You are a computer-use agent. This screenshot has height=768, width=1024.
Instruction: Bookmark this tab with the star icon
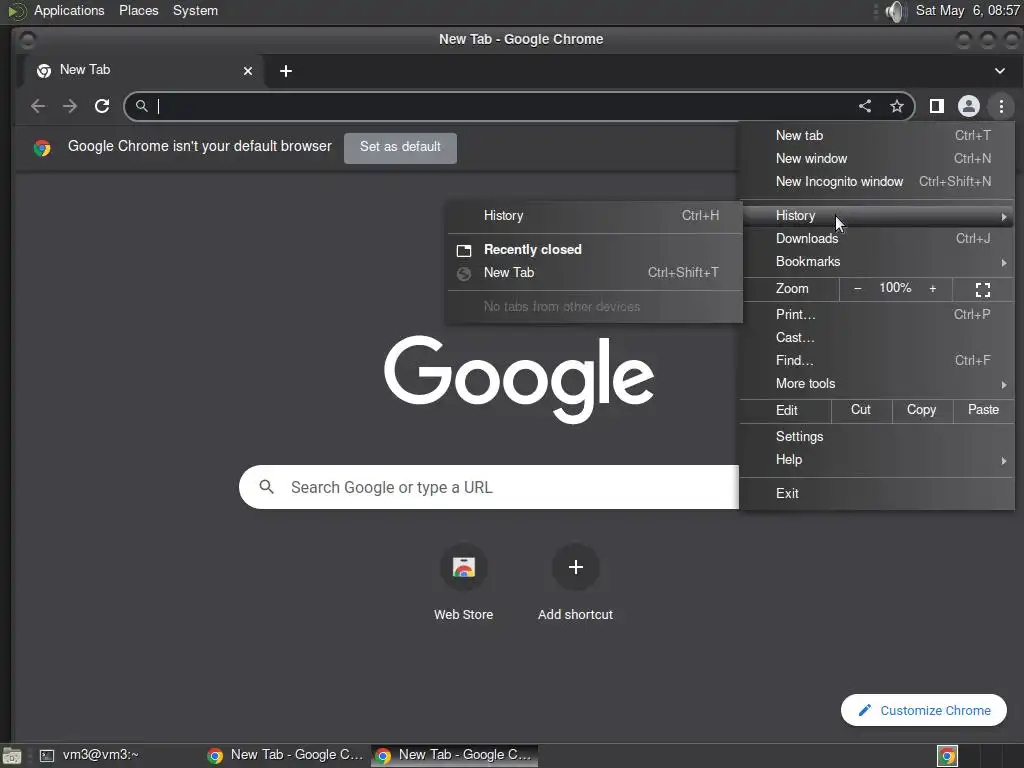tap(897, 106)
